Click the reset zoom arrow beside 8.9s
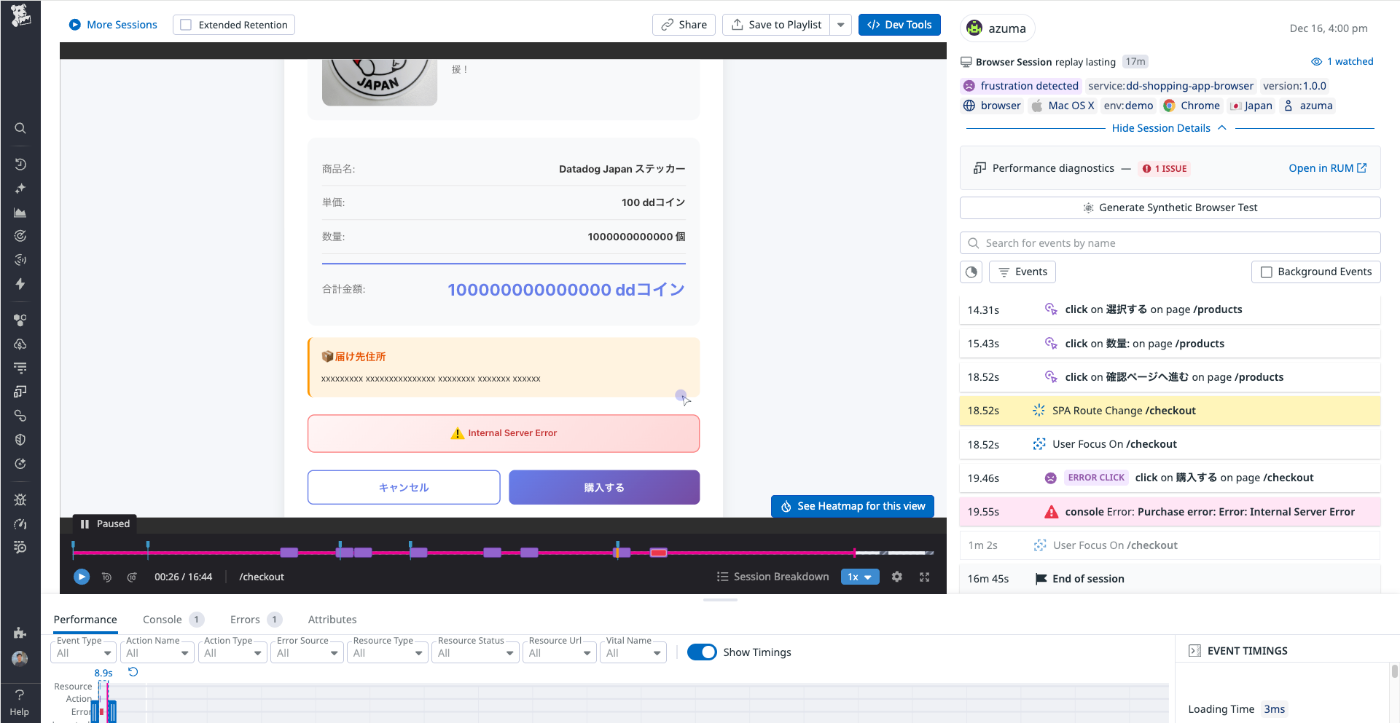1400x723 pixels. [133, 672]
